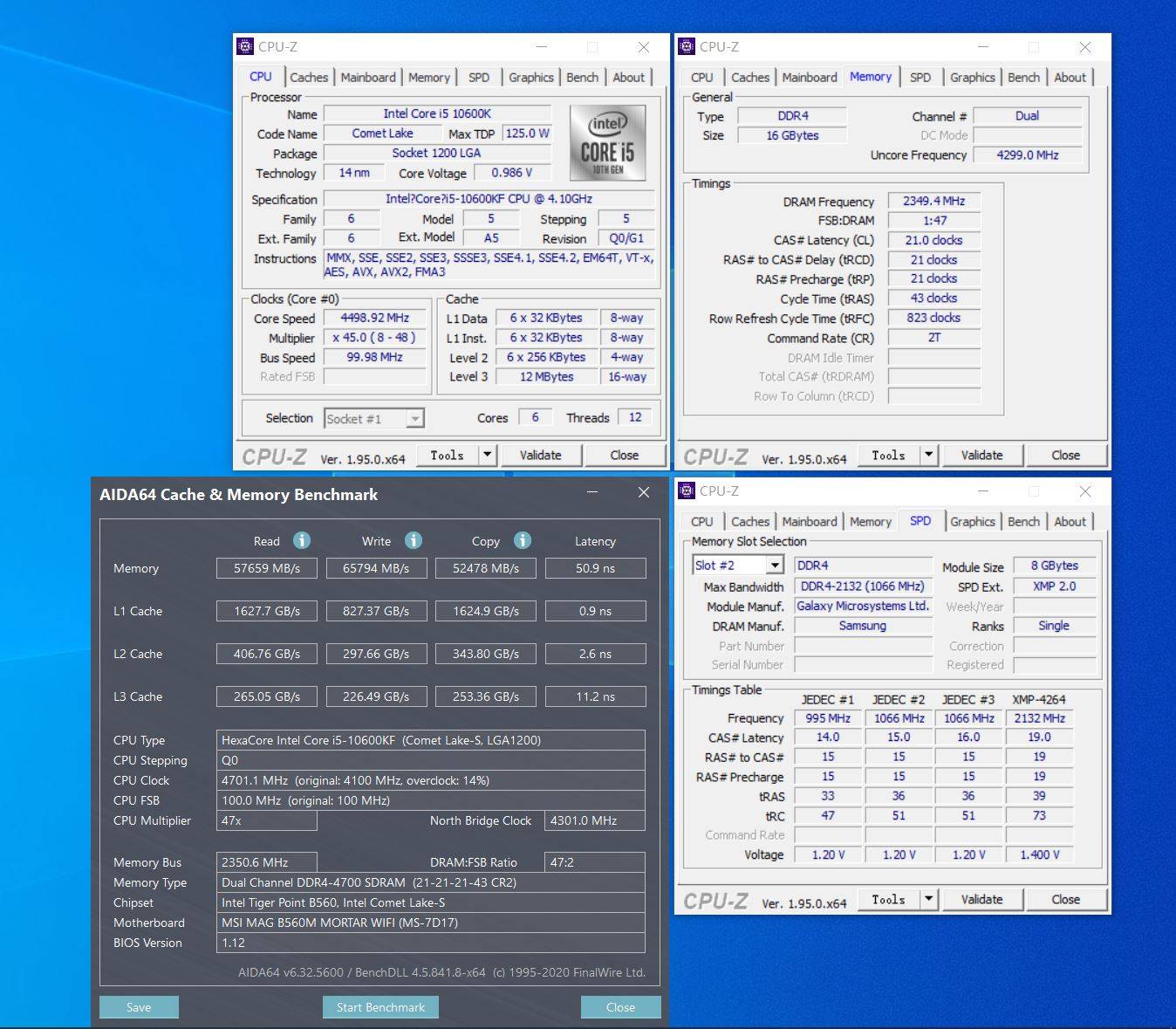Click Memory Read value 57659 MB/s

tap(267, 568)
